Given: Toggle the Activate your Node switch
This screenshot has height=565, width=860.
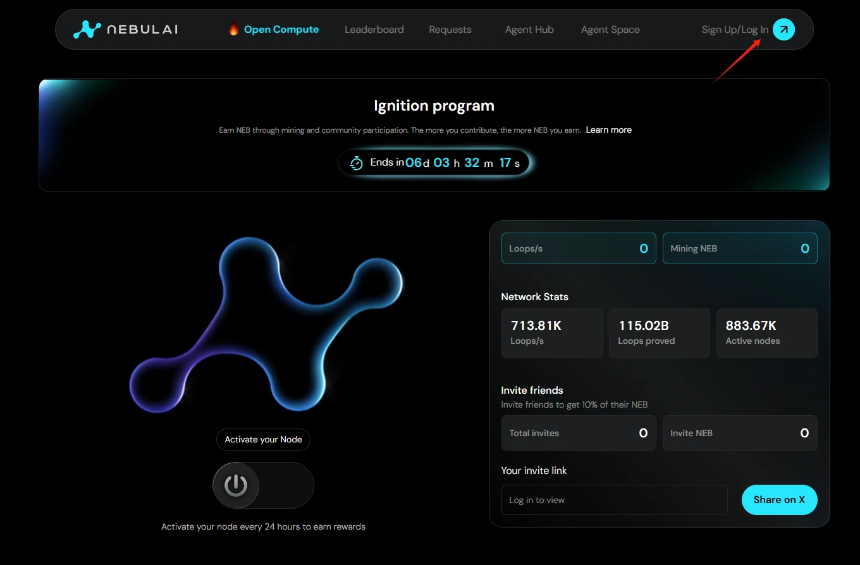Looking at the screenshot, I should (x=263, y=485).
